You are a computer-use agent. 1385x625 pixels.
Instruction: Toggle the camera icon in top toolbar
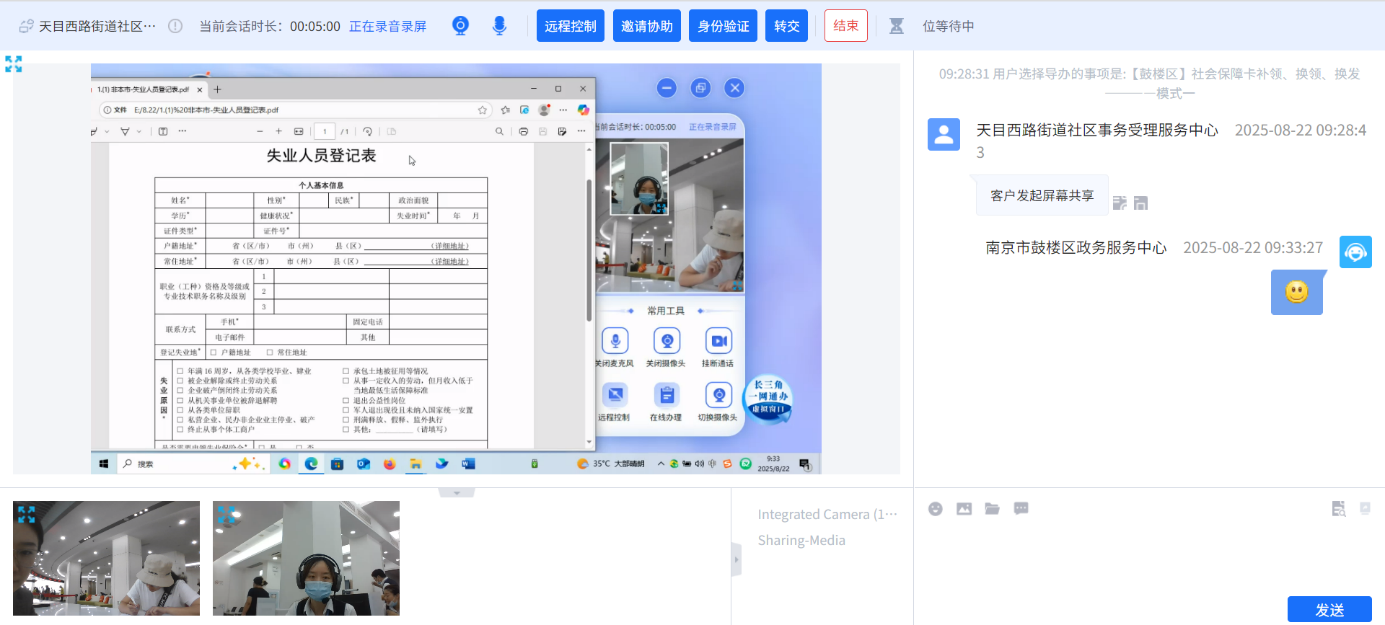point(460,26)
